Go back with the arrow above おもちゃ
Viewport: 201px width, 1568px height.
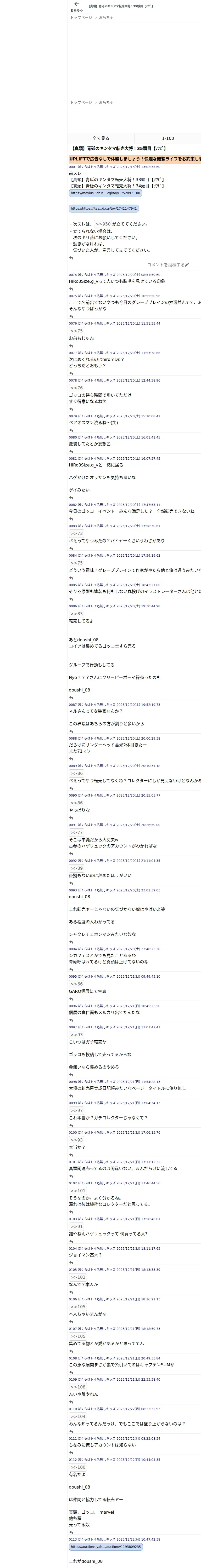point(76,4)
